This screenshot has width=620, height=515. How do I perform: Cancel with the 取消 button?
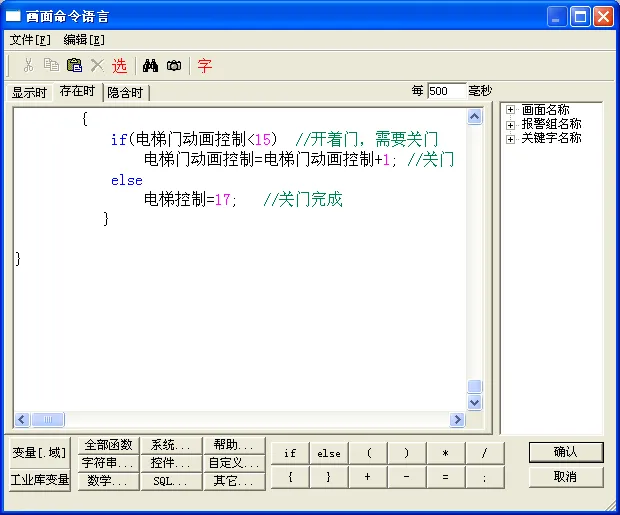(566, 477)
